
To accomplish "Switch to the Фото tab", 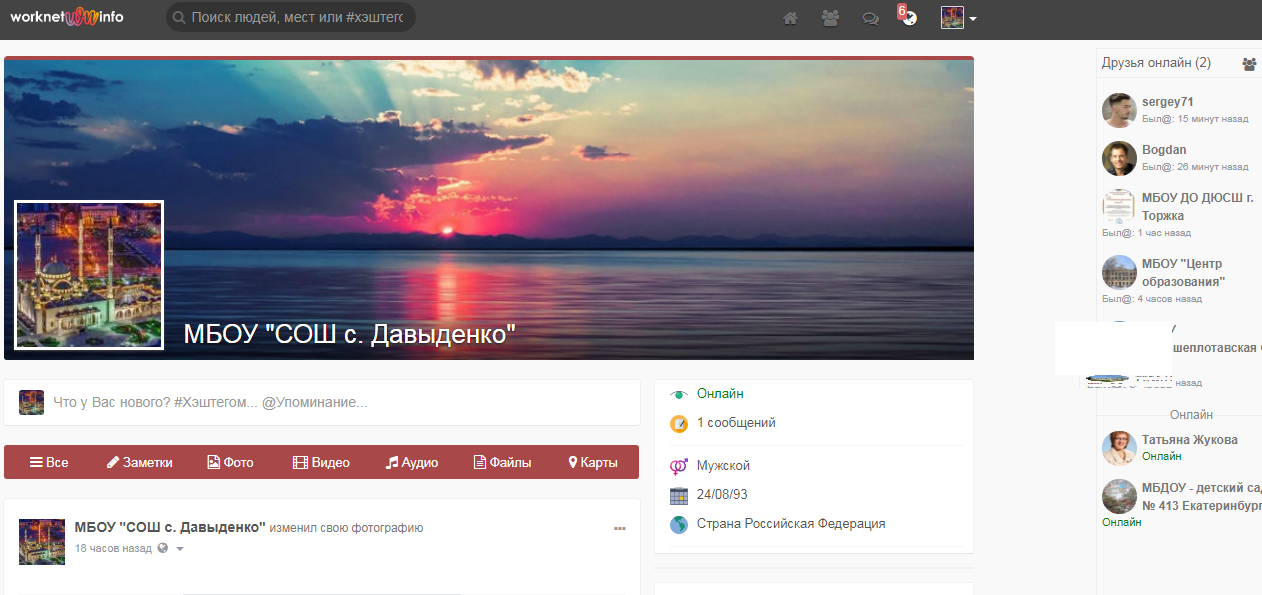I will pos(230,462).
